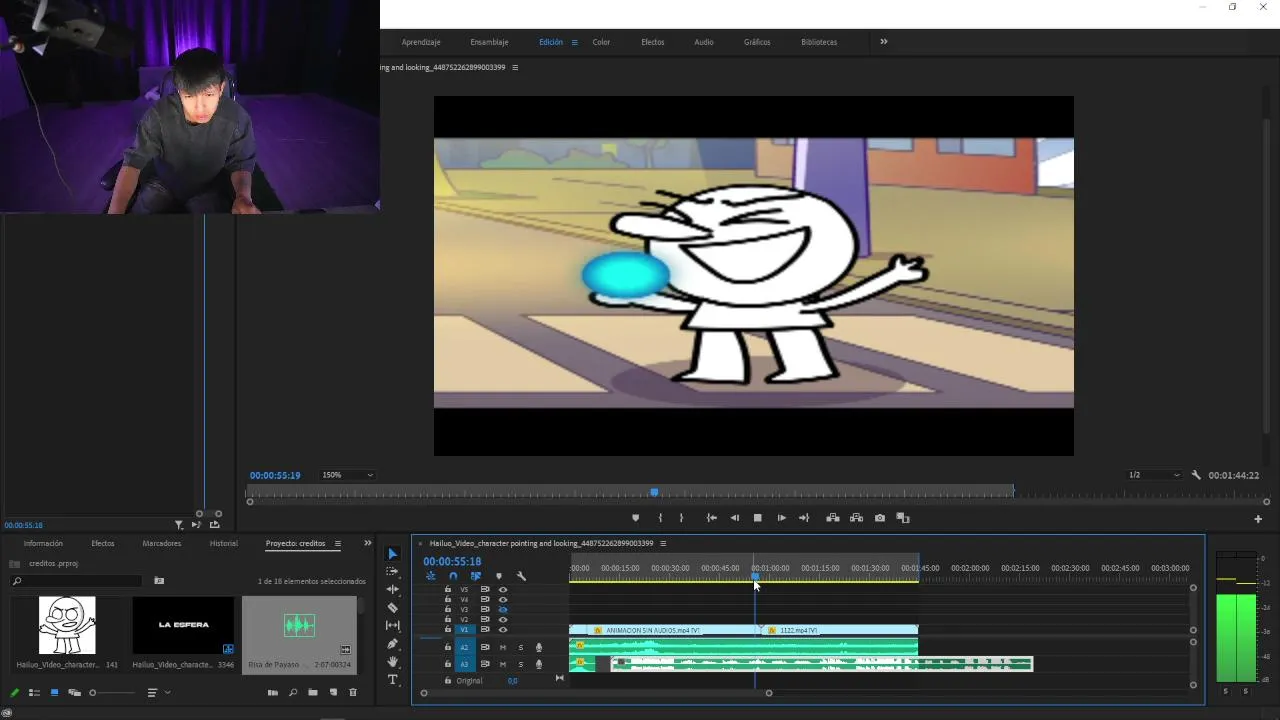Select the Razor tool
Screen dimensions: 1280x720
[x=392, y=608]
